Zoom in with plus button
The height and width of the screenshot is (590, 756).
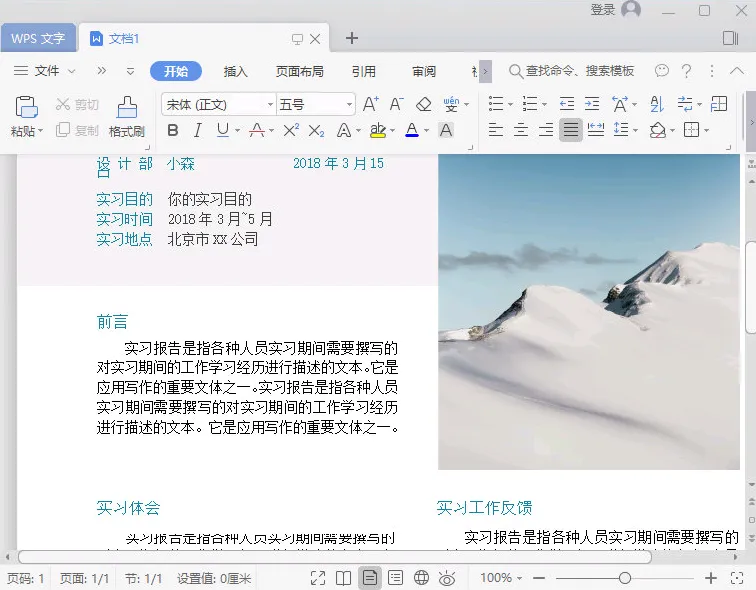click(711, 577)
